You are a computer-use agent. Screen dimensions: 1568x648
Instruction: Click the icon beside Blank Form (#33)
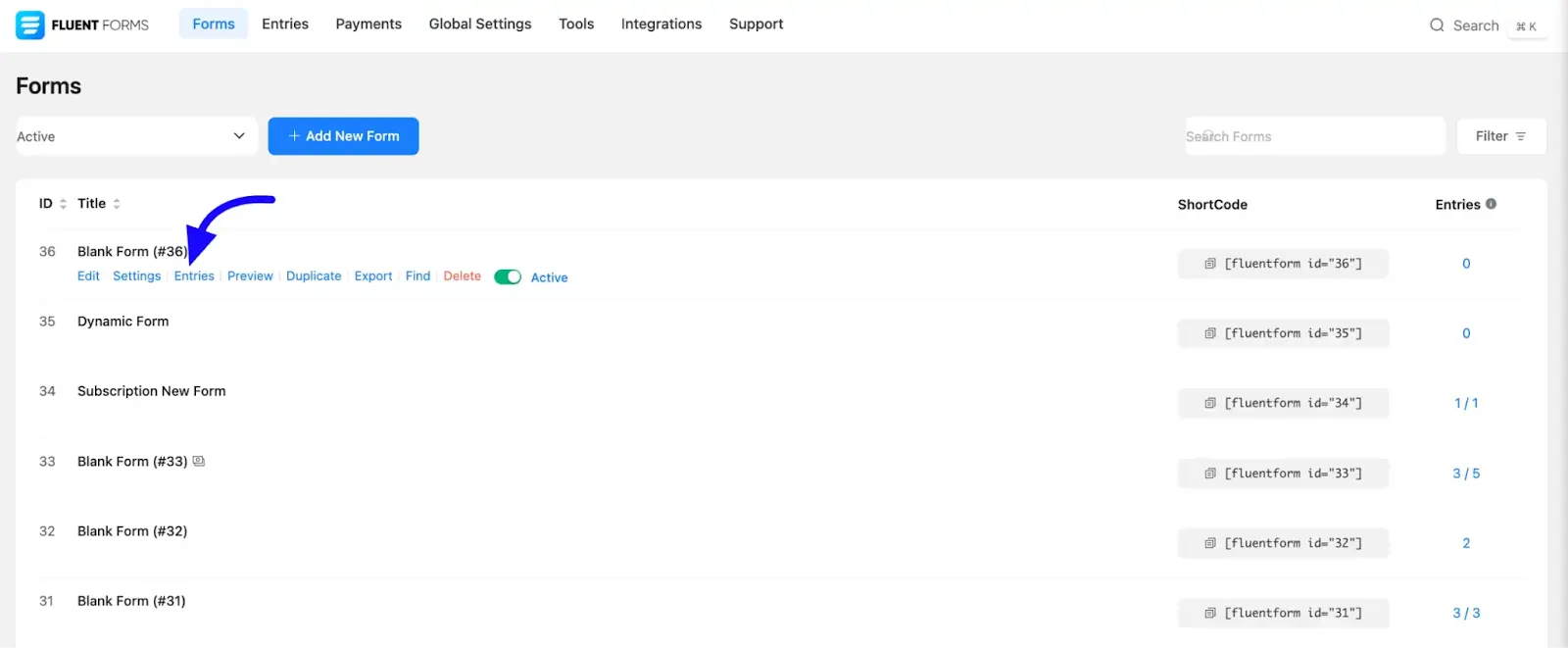click(199, 461)
